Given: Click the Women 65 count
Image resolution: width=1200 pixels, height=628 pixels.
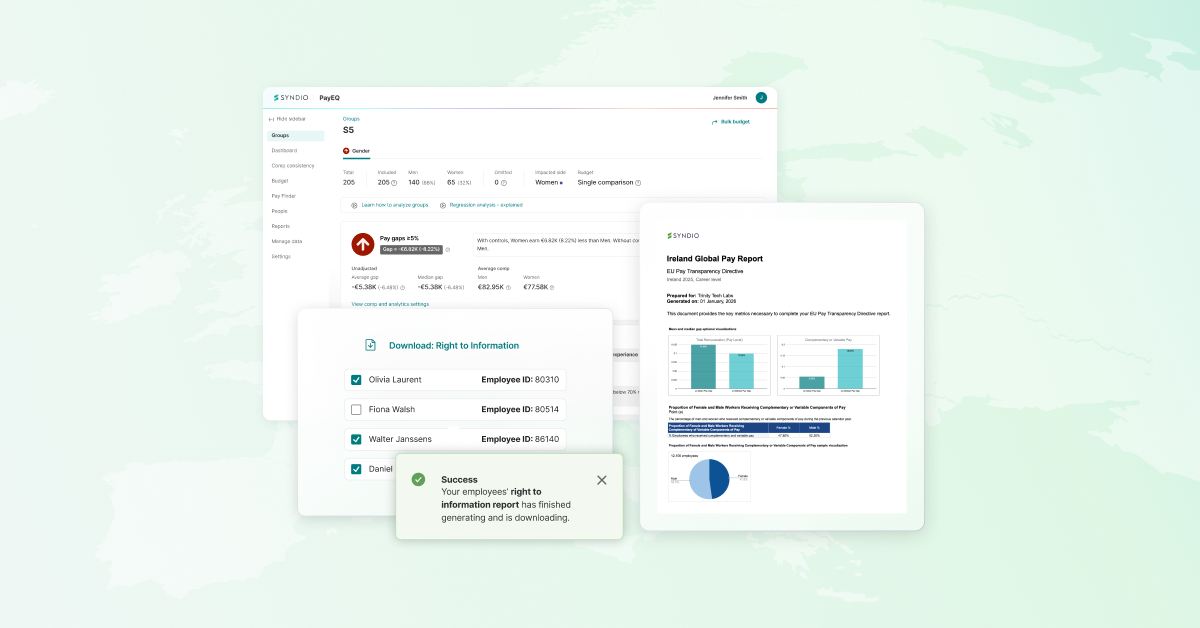Looking at the screenshot, I should pyautogui.click(x=451, y=183).
